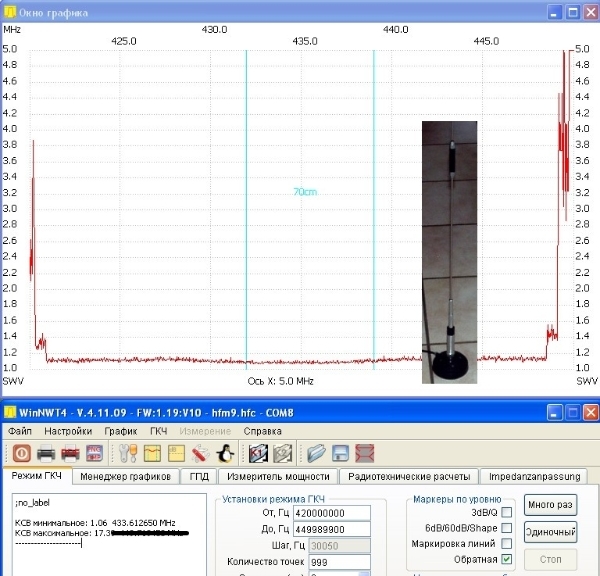Image resolution: width=600 pixels, height=576 pixels.
Task: Open the Радиотехнические расчеты tab
Action: 409,476
